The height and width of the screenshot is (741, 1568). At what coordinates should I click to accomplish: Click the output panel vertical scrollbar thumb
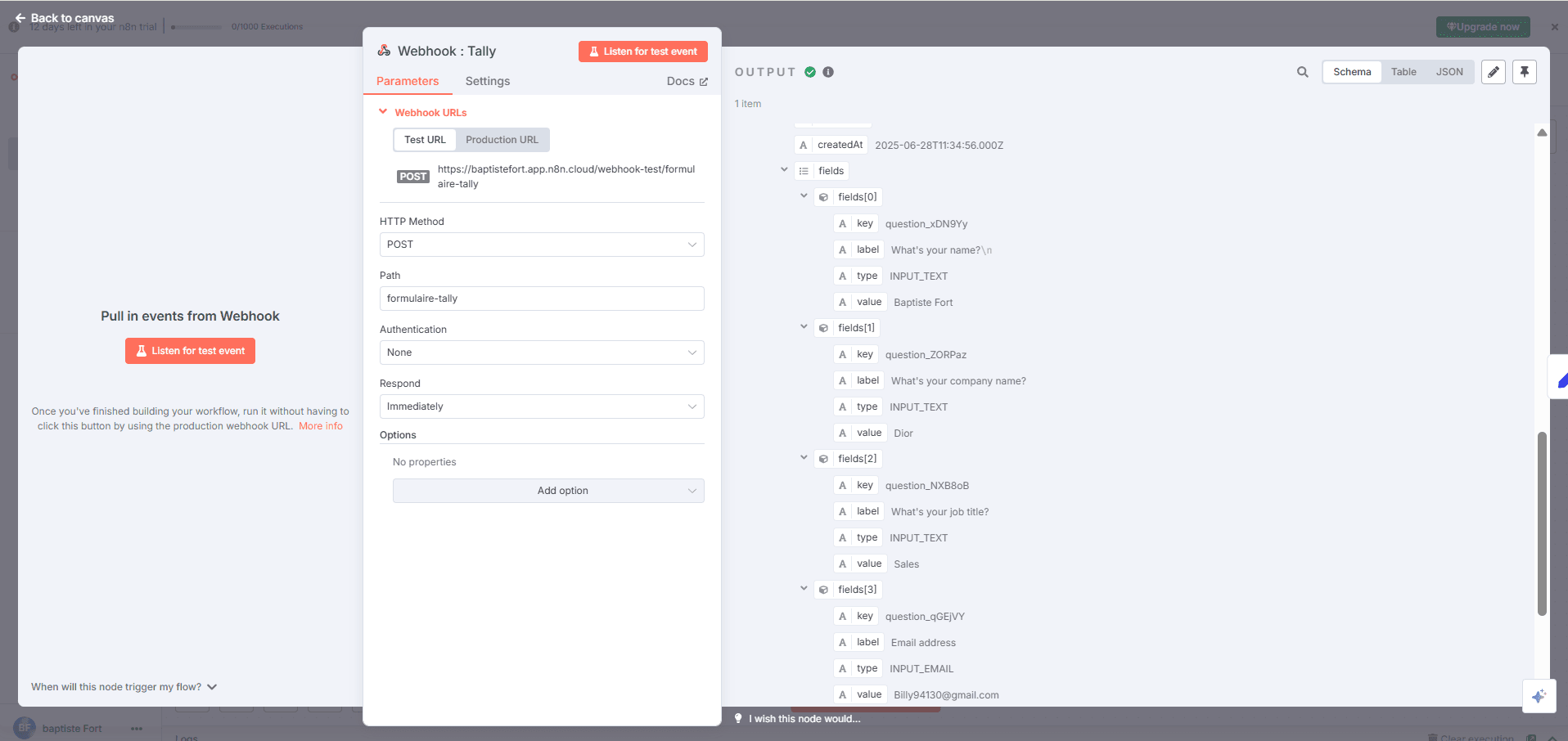tap(1542, 523)
